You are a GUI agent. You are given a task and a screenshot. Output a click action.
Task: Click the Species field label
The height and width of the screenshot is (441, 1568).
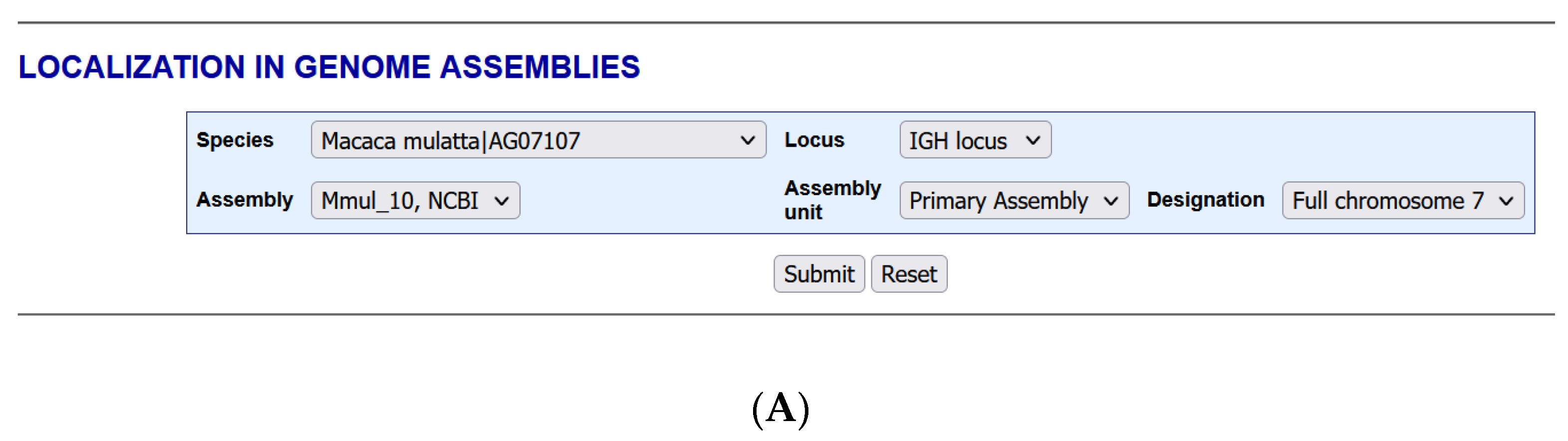tap(235, 140)
